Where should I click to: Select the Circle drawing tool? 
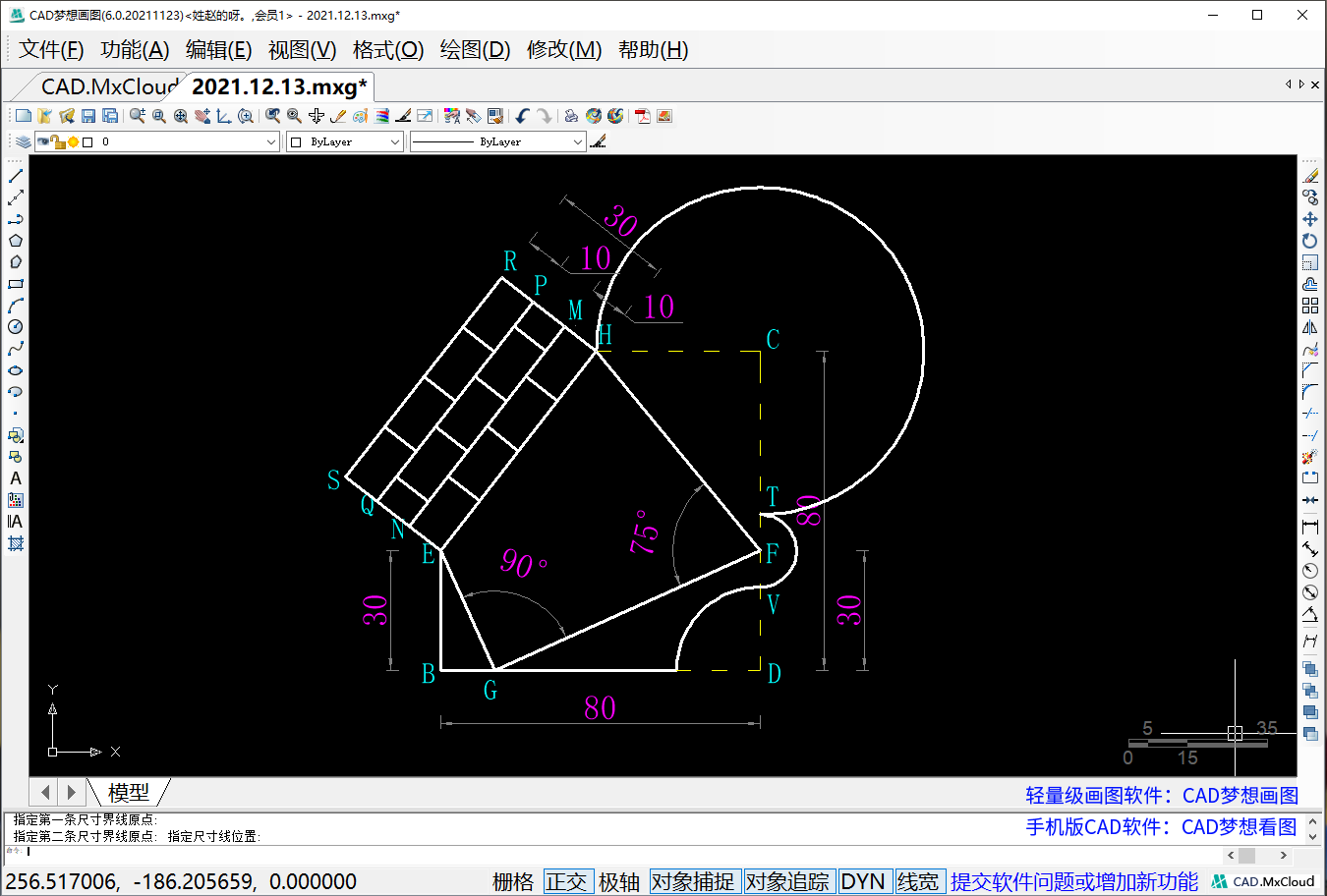tap(16, 327)
